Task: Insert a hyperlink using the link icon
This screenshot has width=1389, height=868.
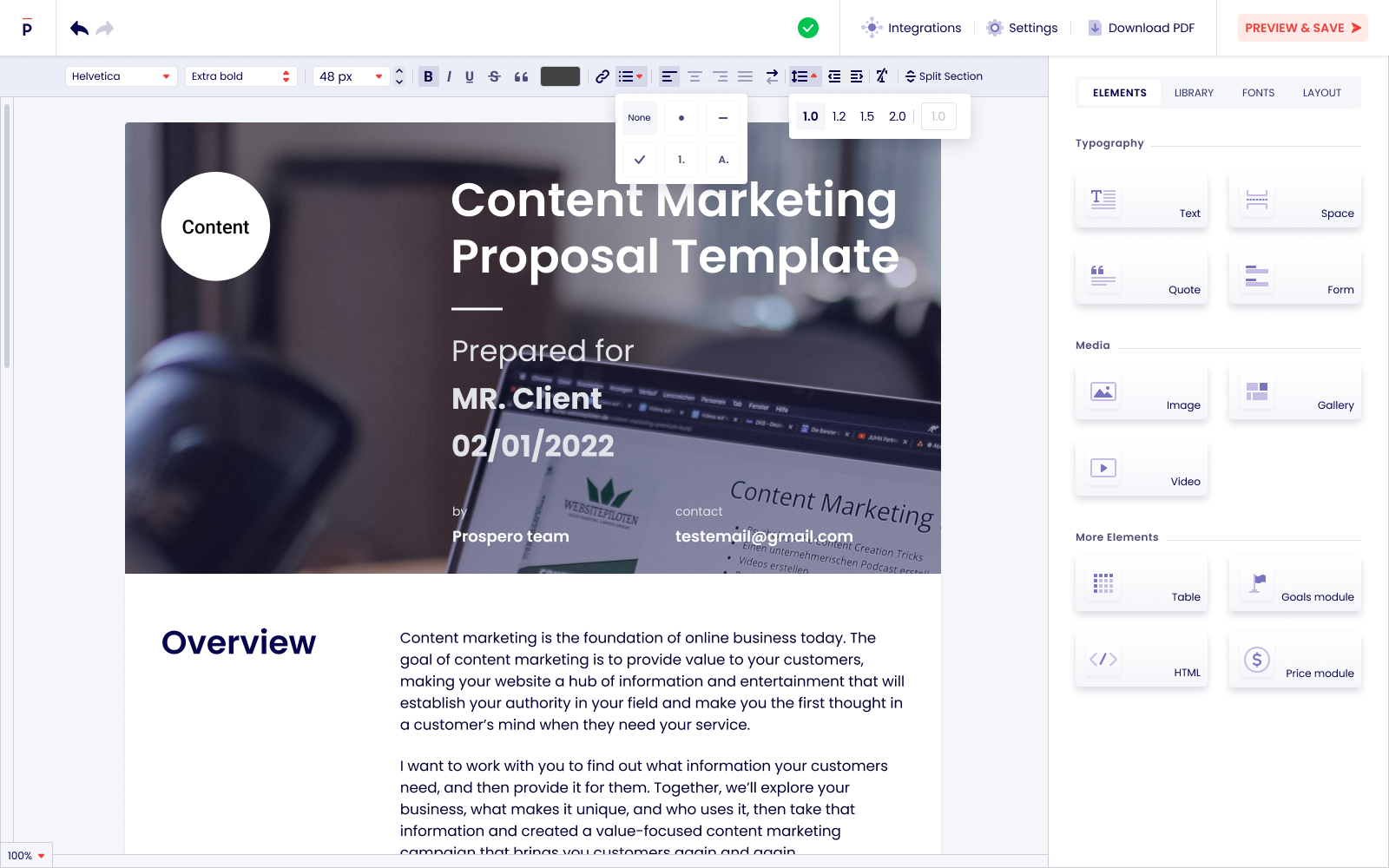Action: (602, 76)
